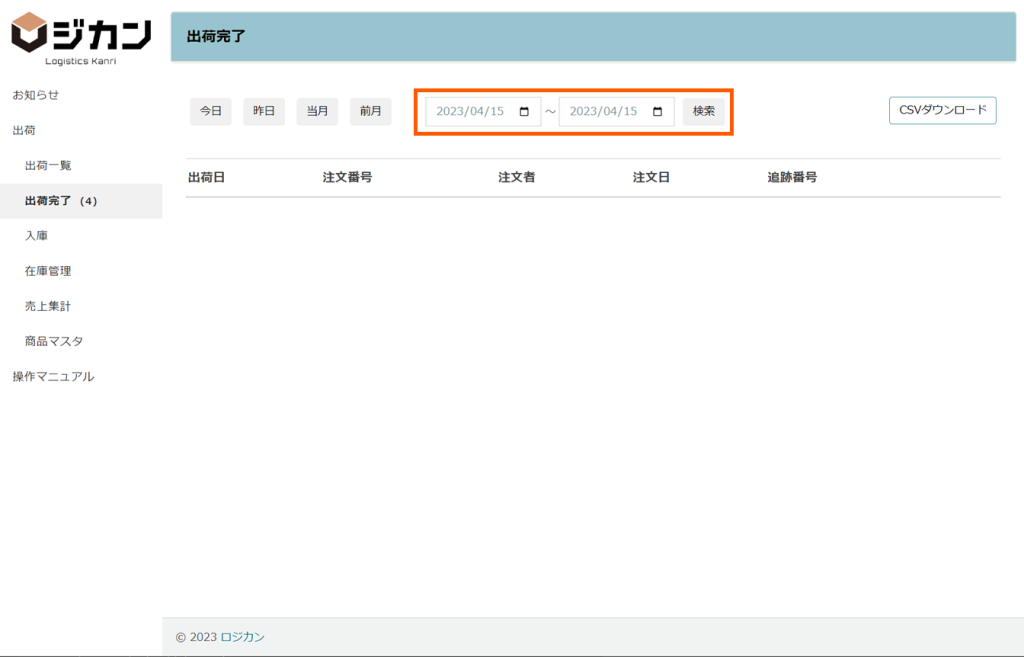Click the end date input field

point(605,112)
